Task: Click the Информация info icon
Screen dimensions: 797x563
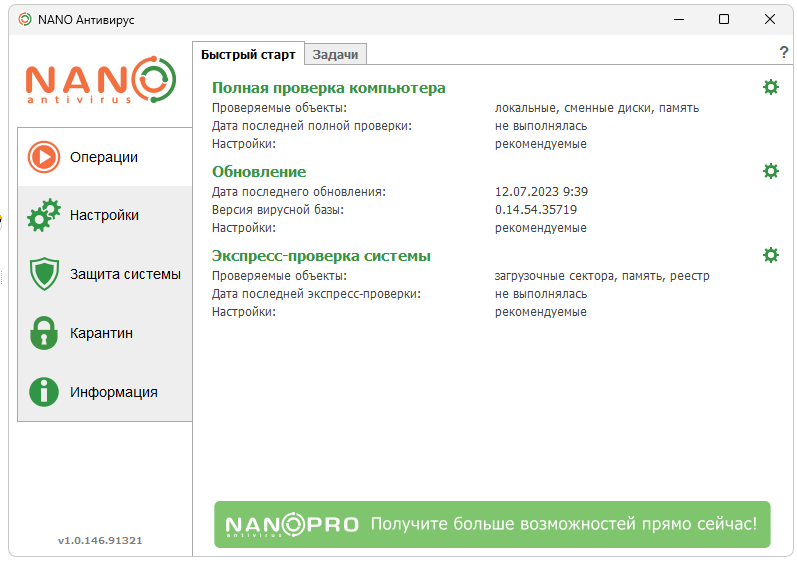Action: [x=44, y=392]
